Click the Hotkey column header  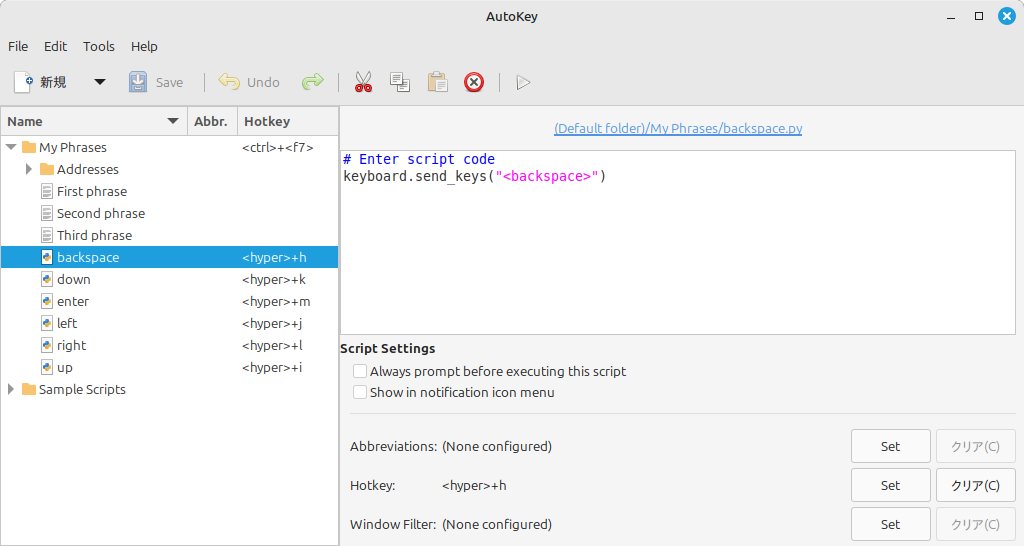(x=287, y=121)
